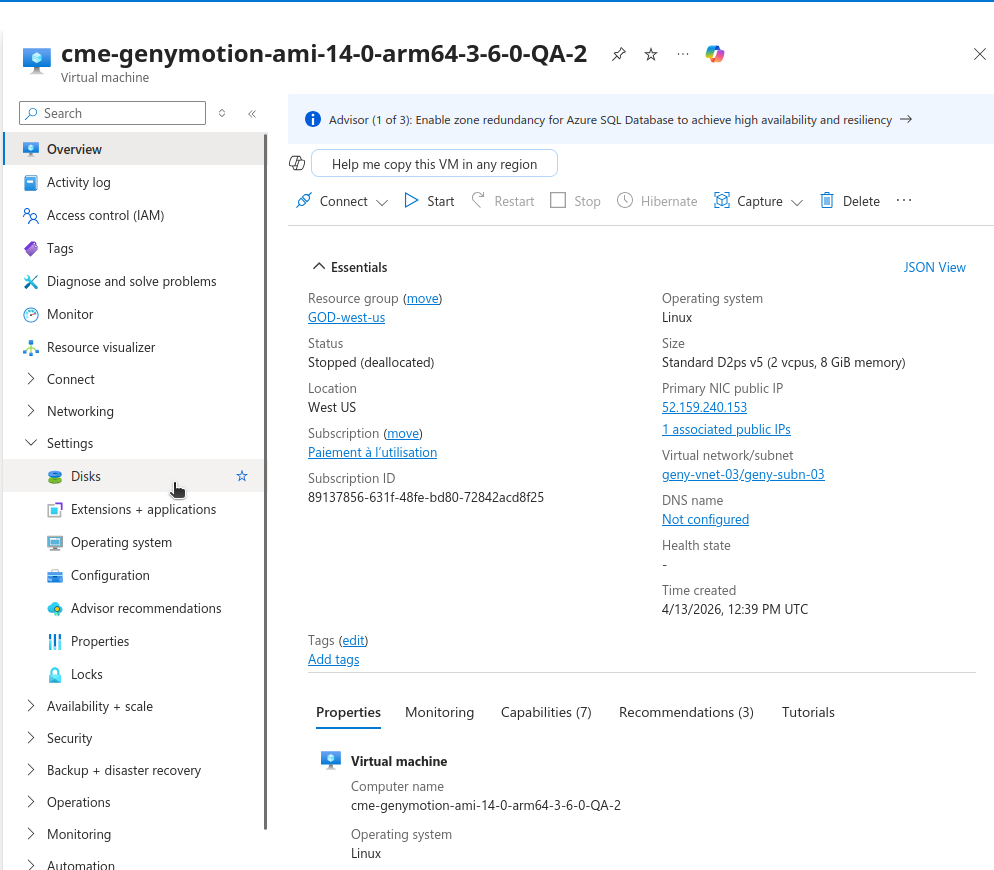Select the Resource visualizer icon
The width and height of the screenshot is (994, 870).
point(31,347)
